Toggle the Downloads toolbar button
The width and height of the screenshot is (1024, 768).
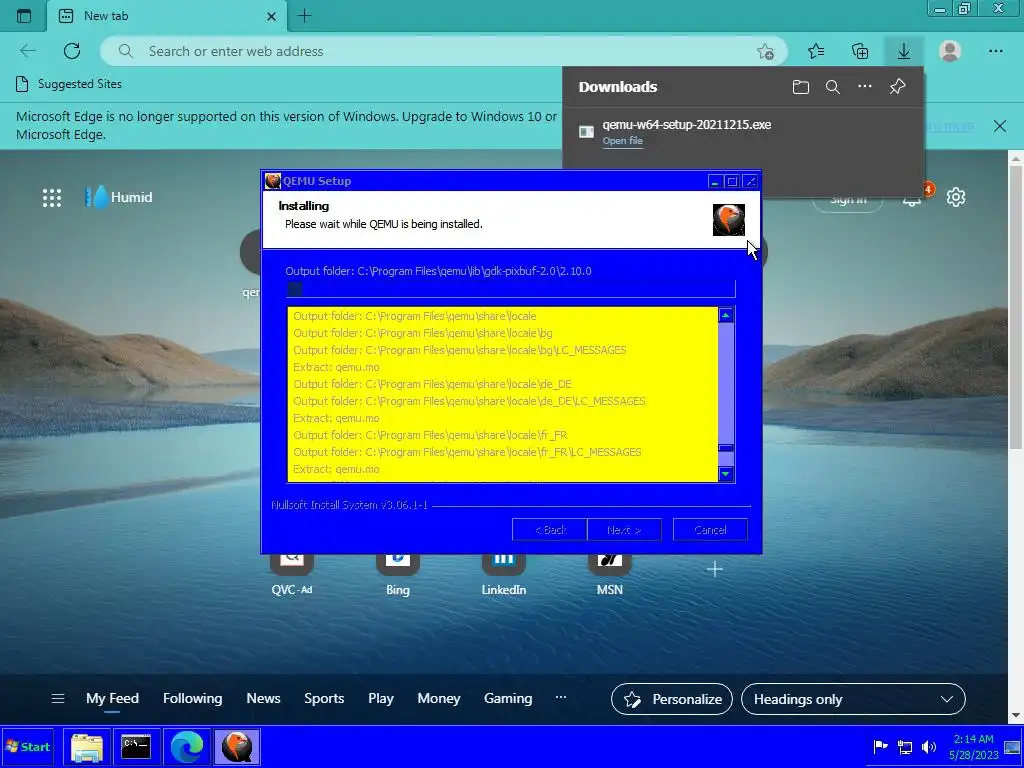[904, 51]
